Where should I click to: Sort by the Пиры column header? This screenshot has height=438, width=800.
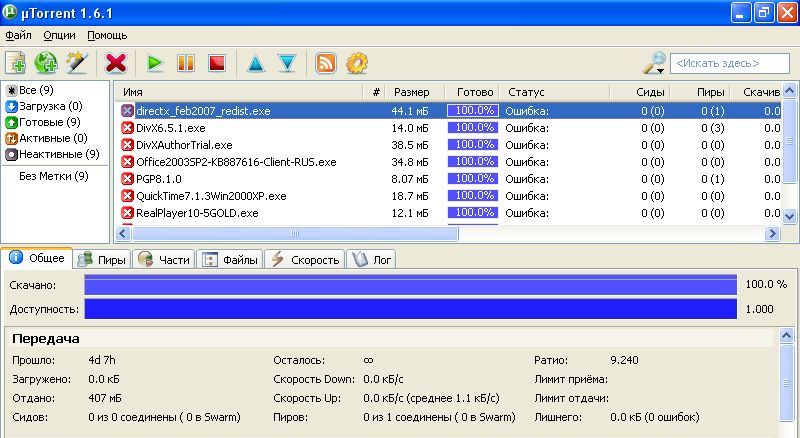click(x=700, y=92)
